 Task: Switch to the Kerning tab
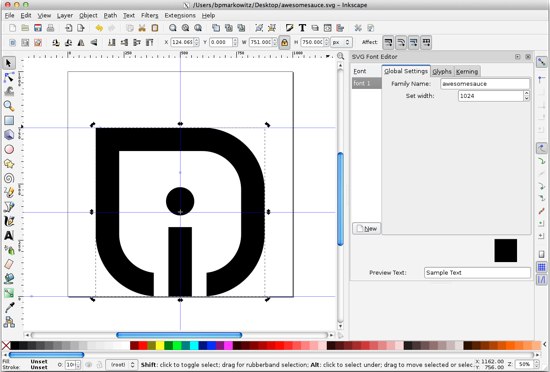[467, 72]
